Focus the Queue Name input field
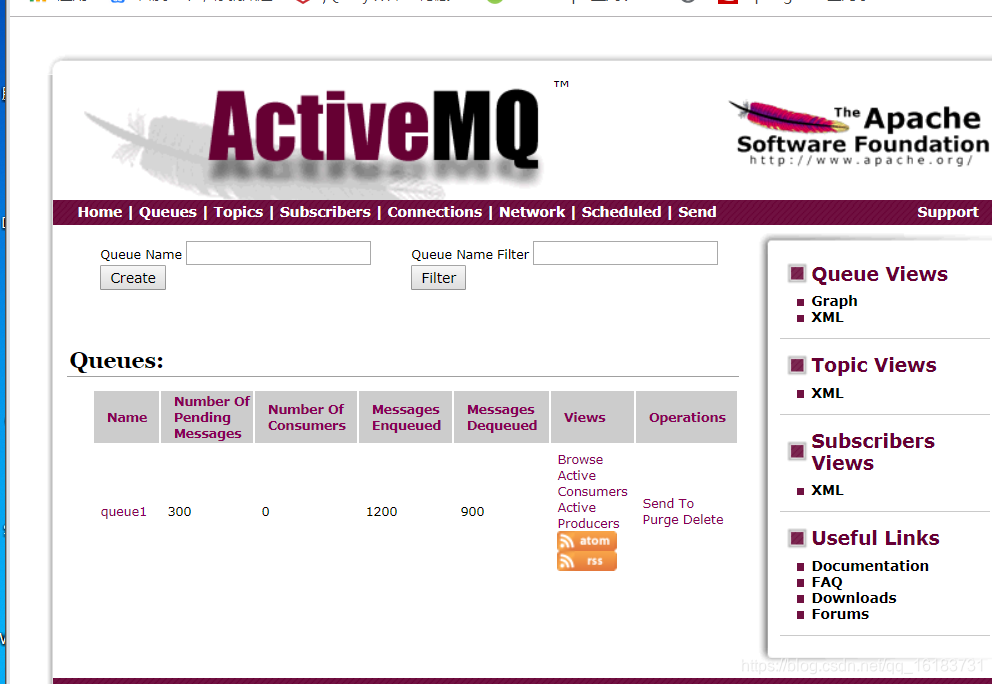This screenshot has height=684, width=992. click(x=278, y=253)
